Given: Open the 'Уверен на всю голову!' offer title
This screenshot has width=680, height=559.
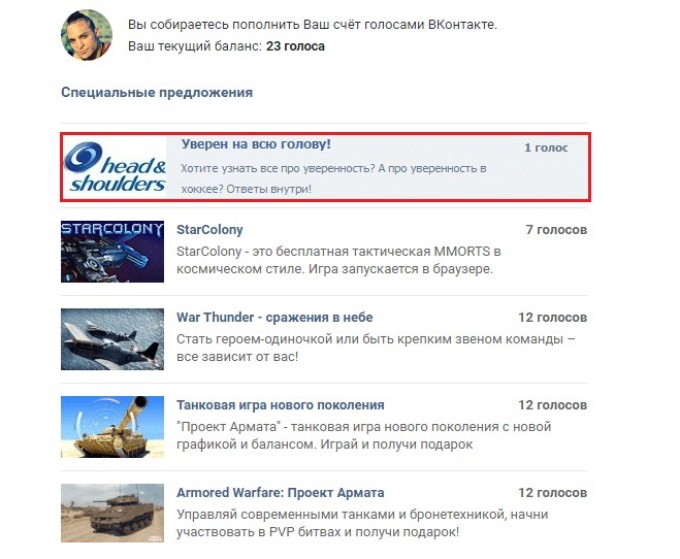Looking at the screenshot, I should click(x=256, y=144).
